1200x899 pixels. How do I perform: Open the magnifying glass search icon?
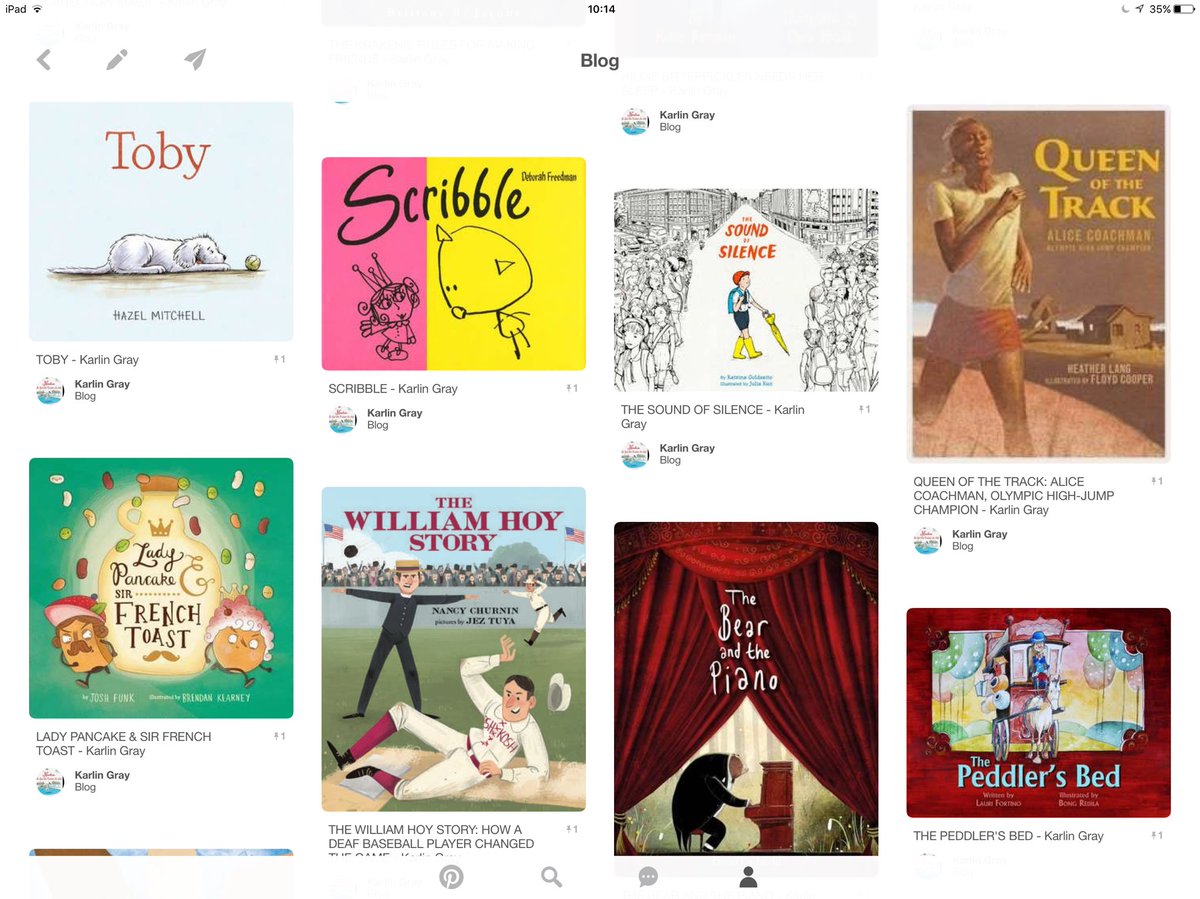tap(551, 877)
